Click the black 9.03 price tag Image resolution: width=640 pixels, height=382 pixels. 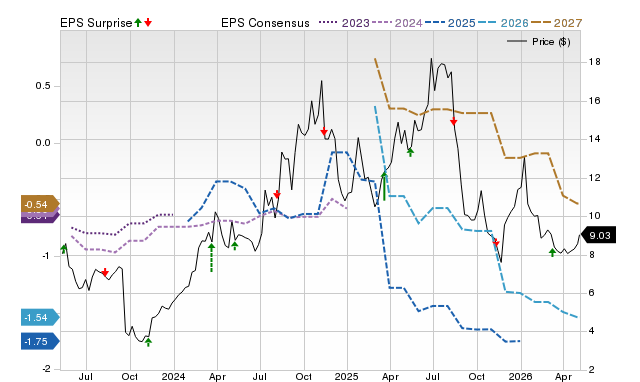598,235
